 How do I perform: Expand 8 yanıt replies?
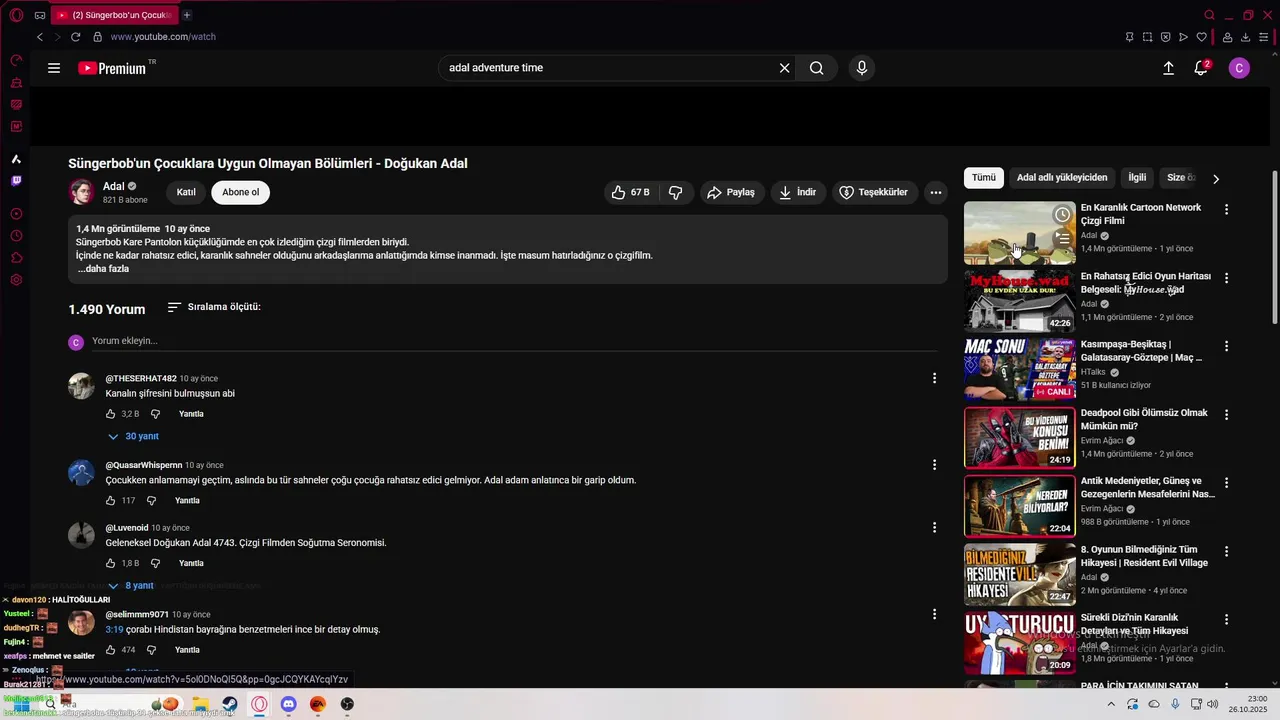click(131, 586)
